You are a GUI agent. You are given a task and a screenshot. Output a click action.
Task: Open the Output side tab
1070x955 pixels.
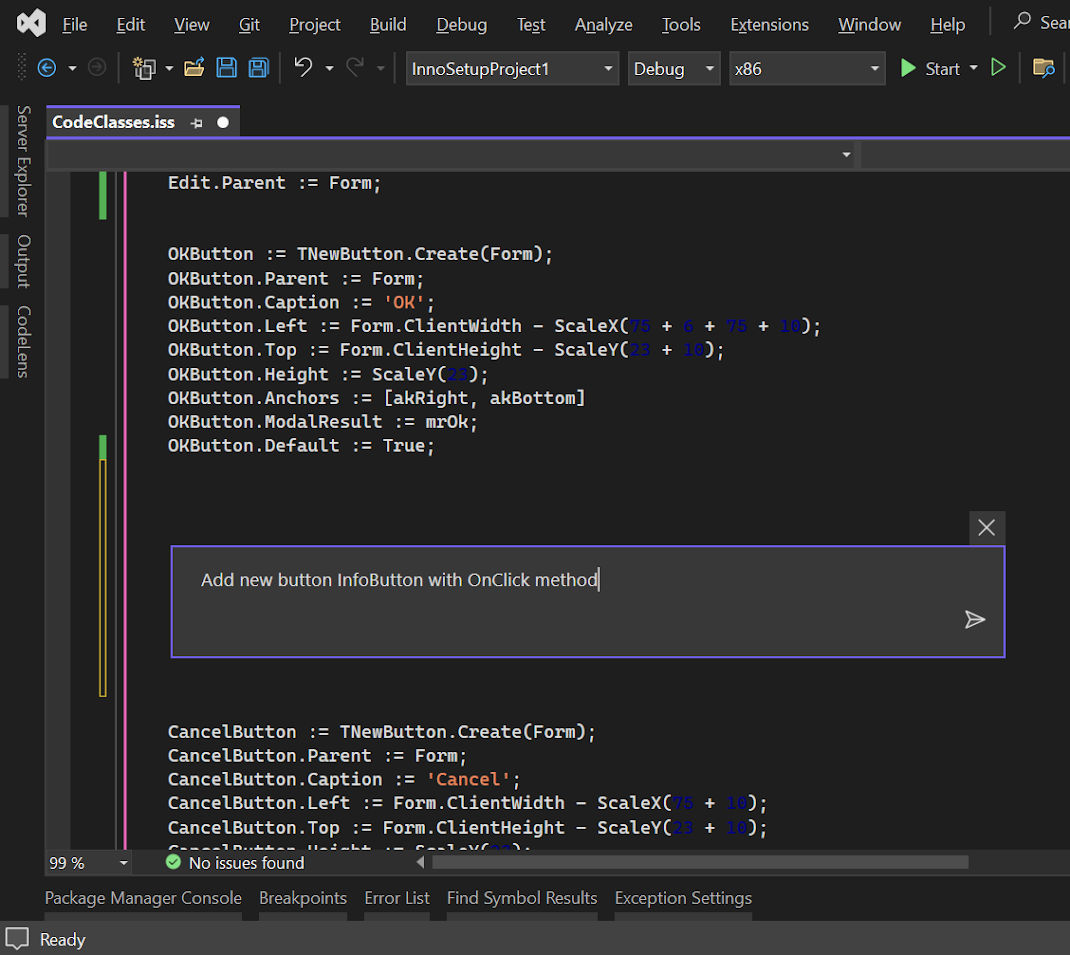[x=23, y=261]
